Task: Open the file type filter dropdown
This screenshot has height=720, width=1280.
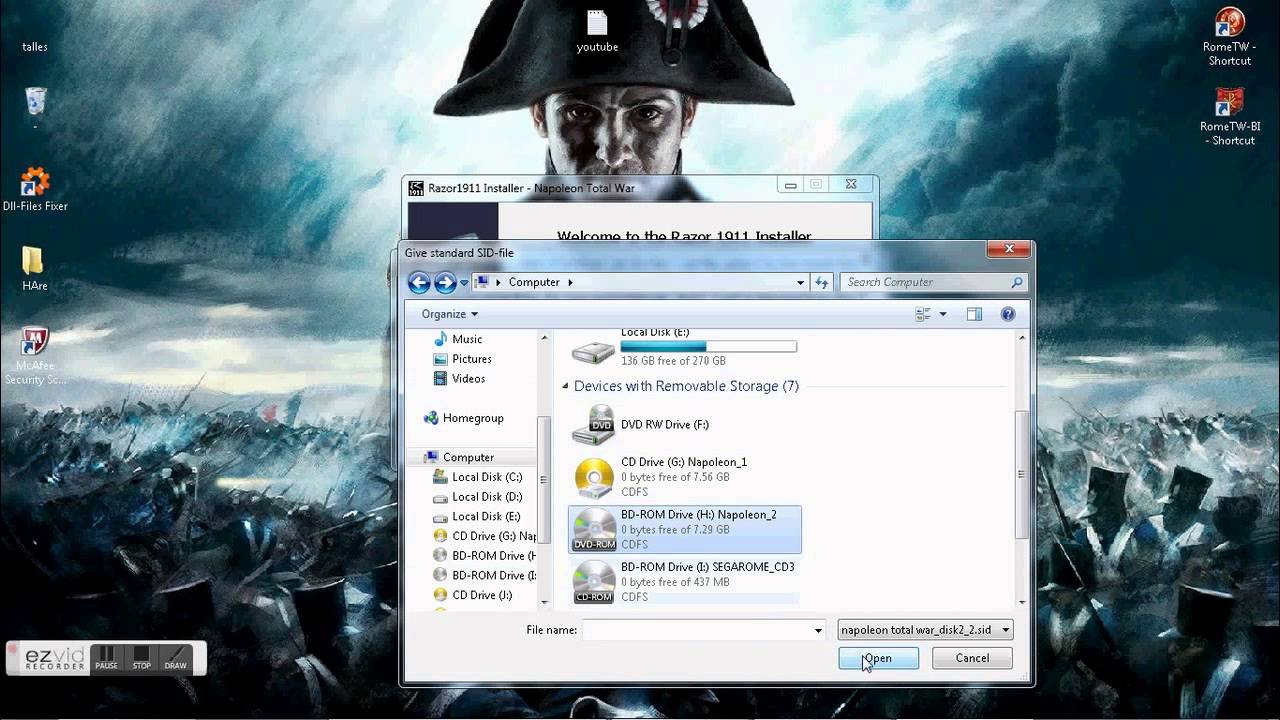Action: click(926, 630)
